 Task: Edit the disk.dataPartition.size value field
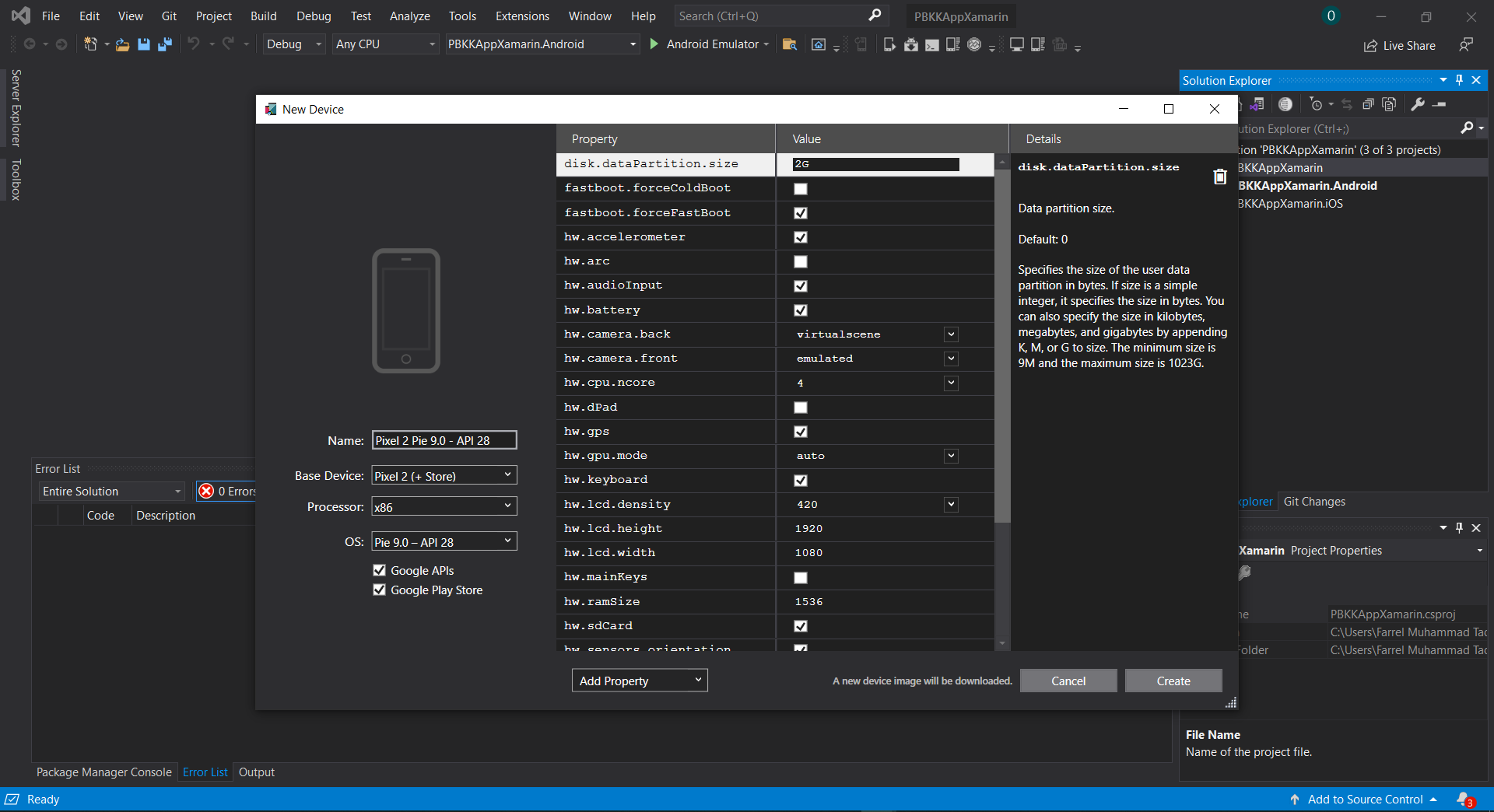(x=876, y=164)
